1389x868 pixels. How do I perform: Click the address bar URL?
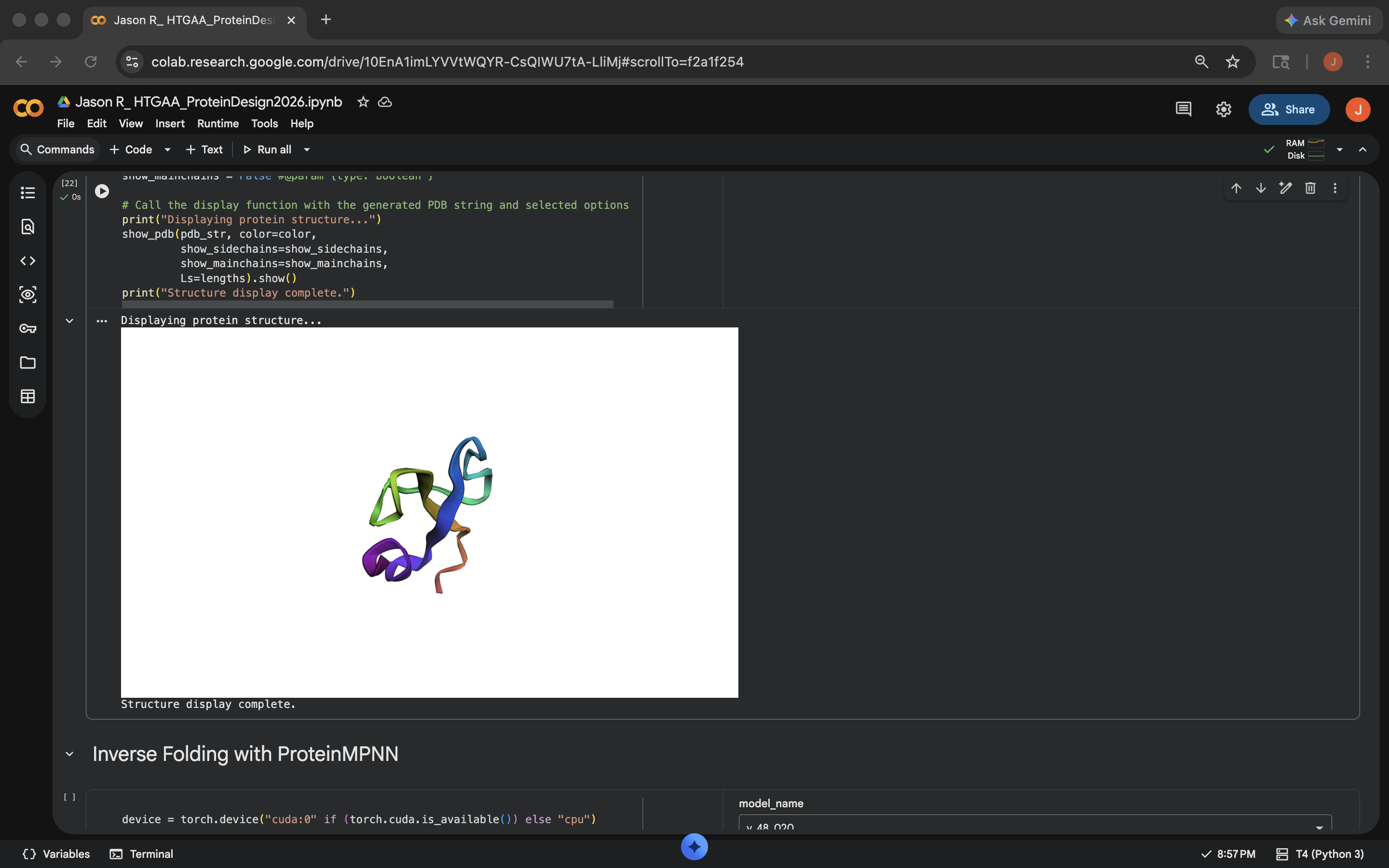[x=447, y=62]
